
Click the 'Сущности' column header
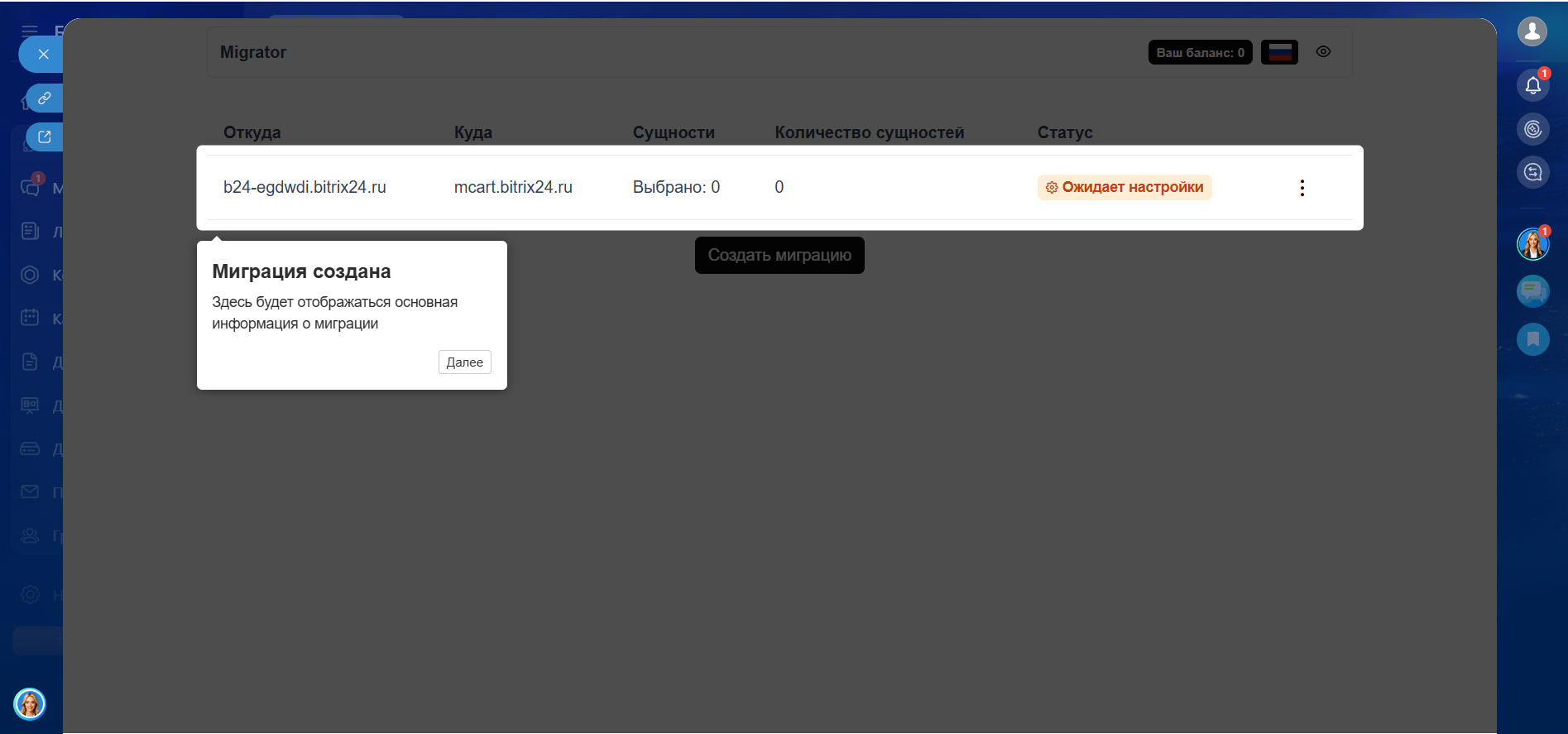[674, 132]
